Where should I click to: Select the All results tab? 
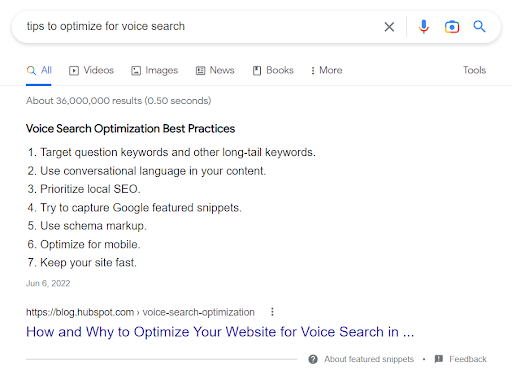(x=39, y=70)
